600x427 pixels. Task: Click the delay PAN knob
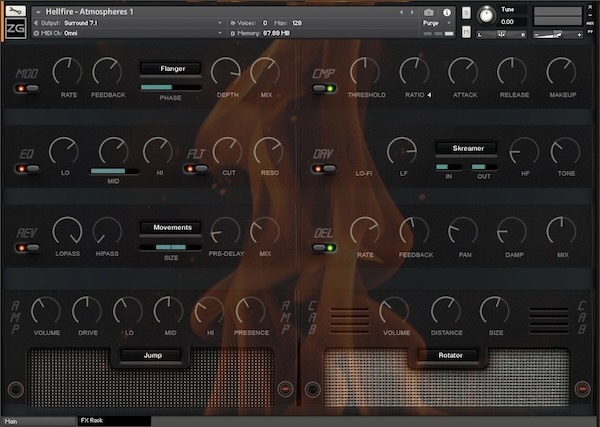463,231
